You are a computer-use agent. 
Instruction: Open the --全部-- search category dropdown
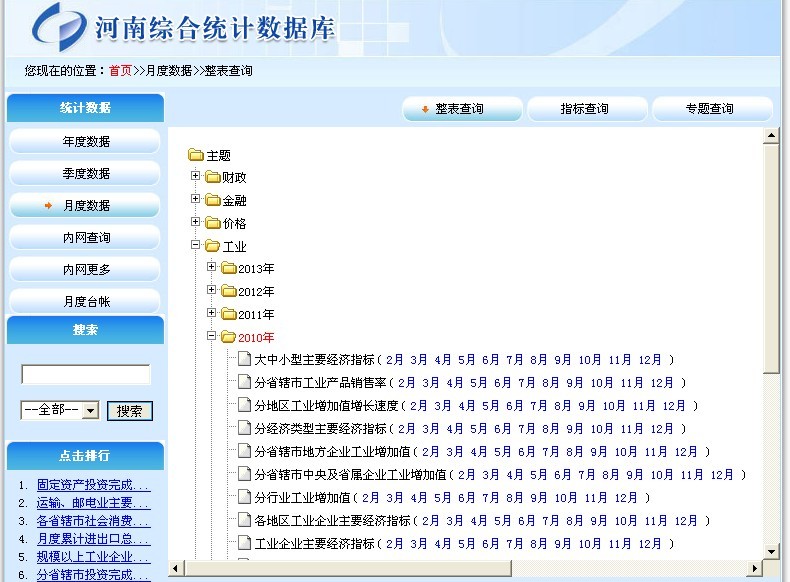(90, 410)
